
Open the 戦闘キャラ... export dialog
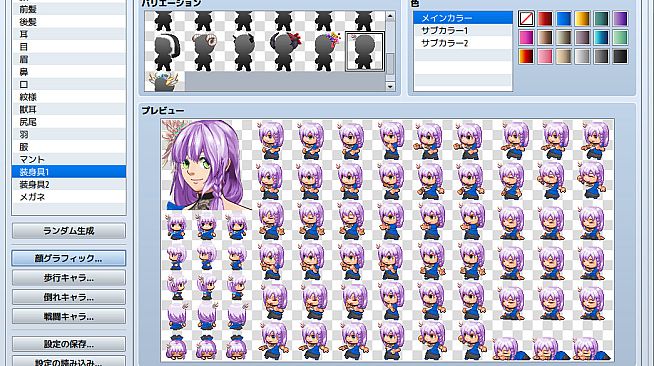tap(69, 317)
